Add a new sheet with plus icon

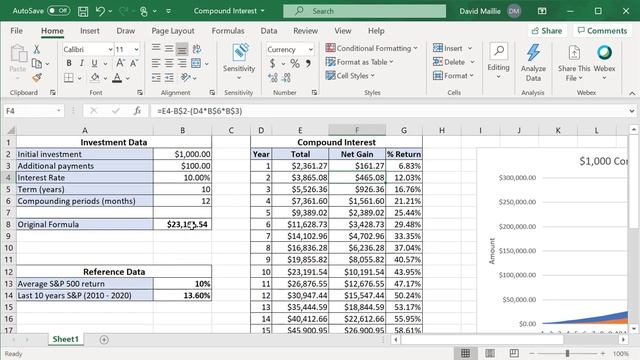click(x=104, y=340)
